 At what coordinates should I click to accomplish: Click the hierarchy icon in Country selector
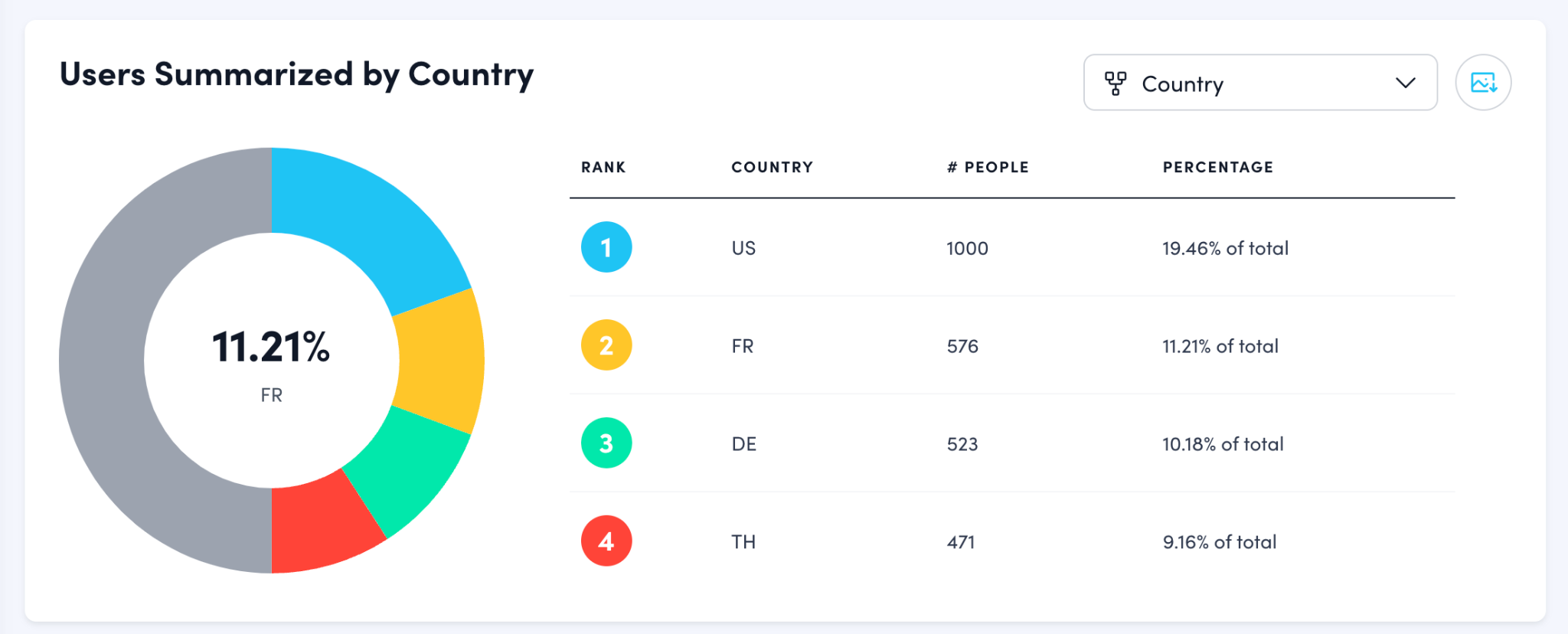click(x=1116, y=83)
